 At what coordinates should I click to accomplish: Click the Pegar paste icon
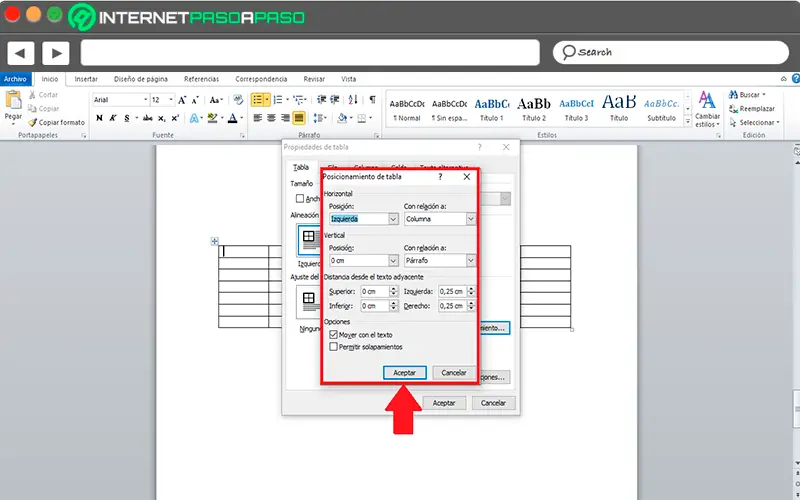tap(13, 101)
